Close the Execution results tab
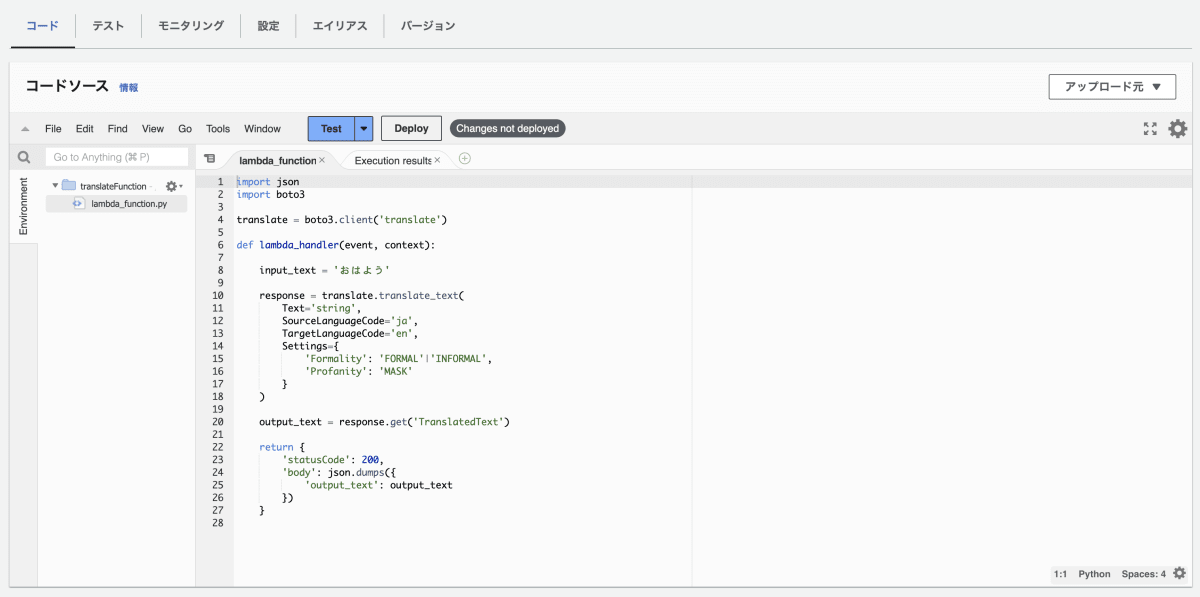Image resolution: width=1200 pixels, height=597 pixels. (x=437, y=160)
